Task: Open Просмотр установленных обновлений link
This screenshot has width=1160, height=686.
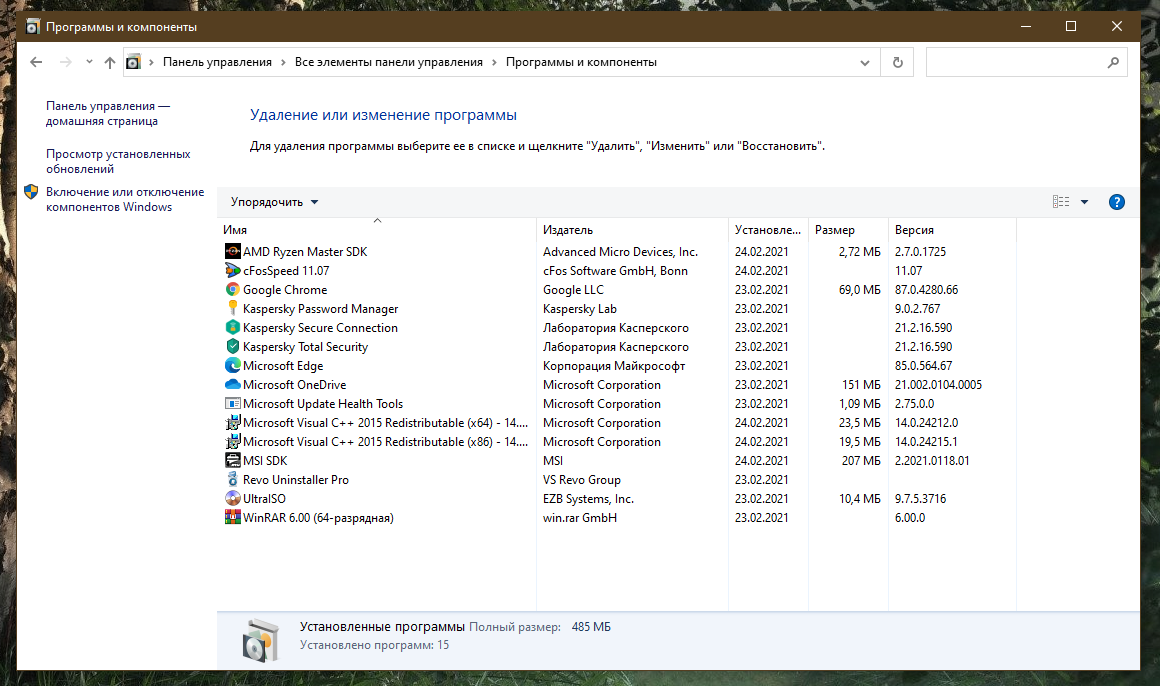Action: point(118,161)
